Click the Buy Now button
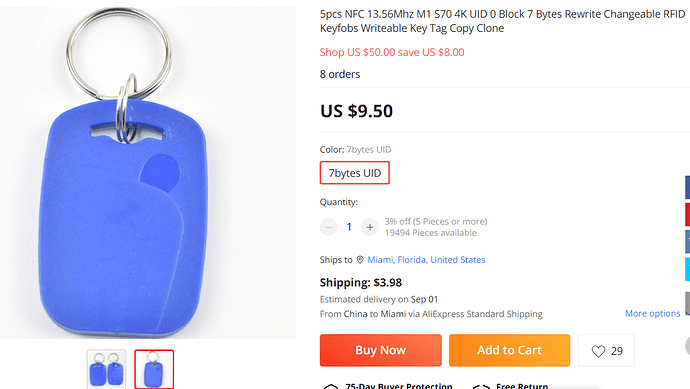This screenshot has width=690, height=389. [x=381, y=350]
